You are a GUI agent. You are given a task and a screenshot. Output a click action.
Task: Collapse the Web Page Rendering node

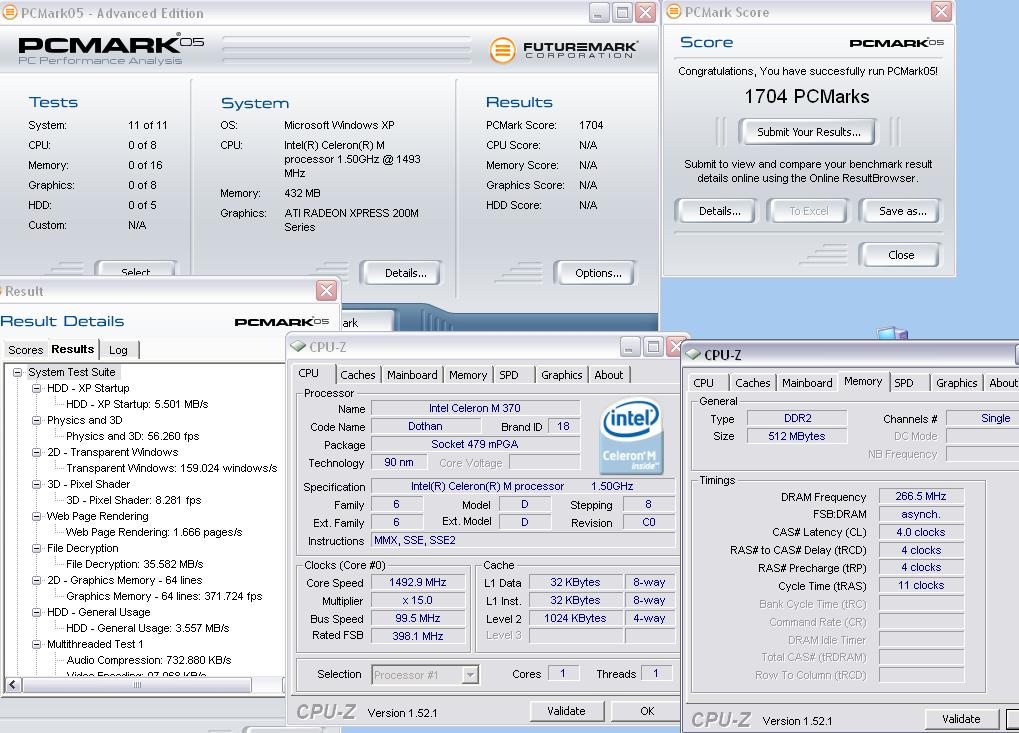tap(37, 516)
